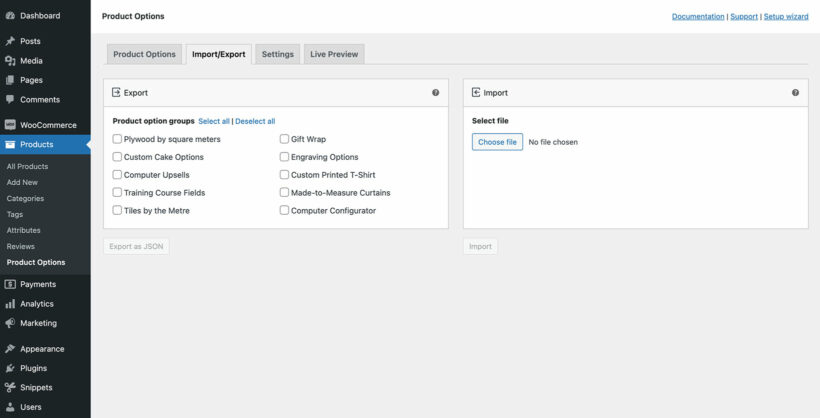This screenshot has height=418, width=820.
Task: Open Add New product submenu
Action: point(22,183)
